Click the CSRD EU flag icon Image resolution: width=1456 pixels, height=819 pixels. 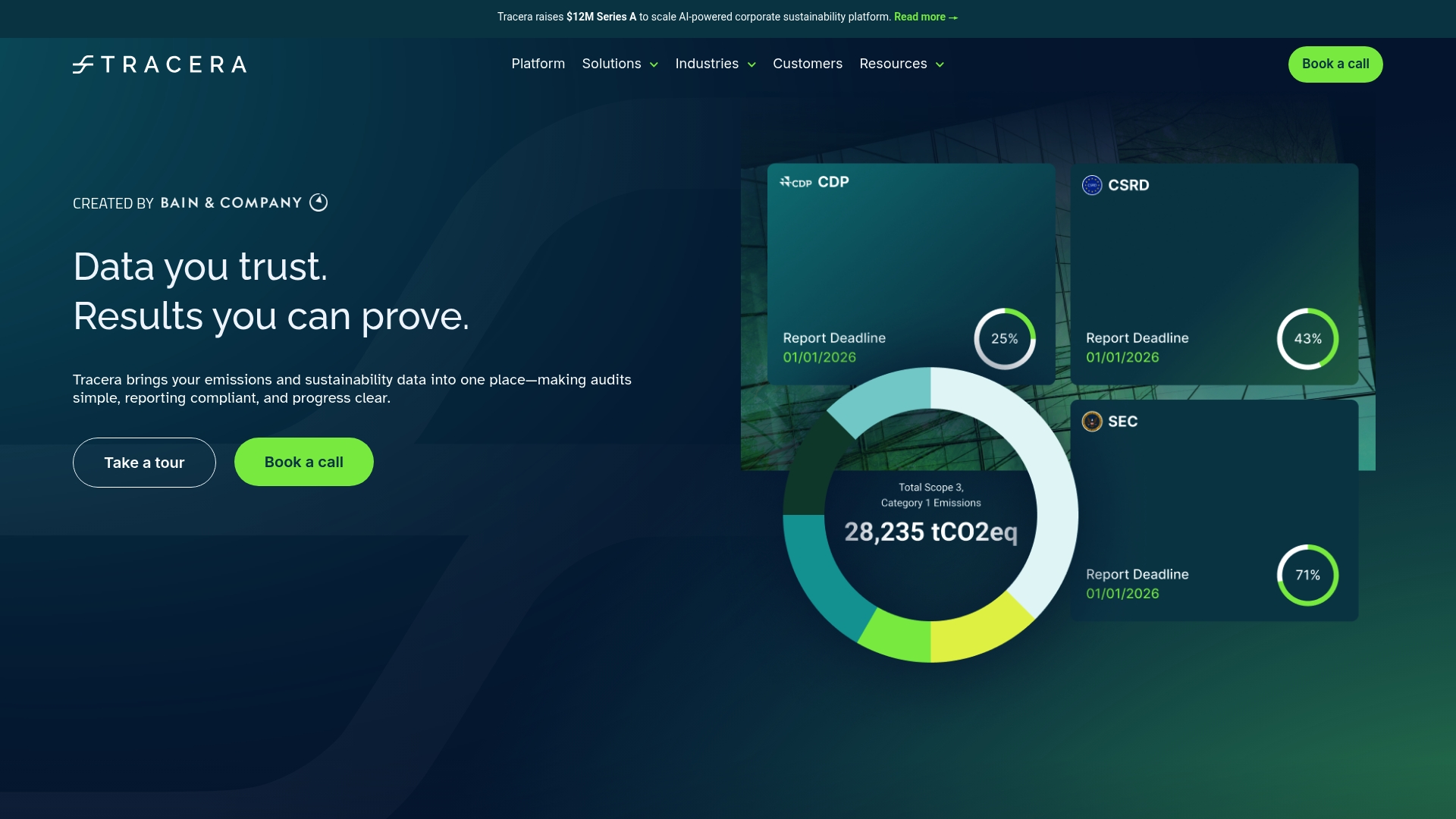coord(1092,184)
